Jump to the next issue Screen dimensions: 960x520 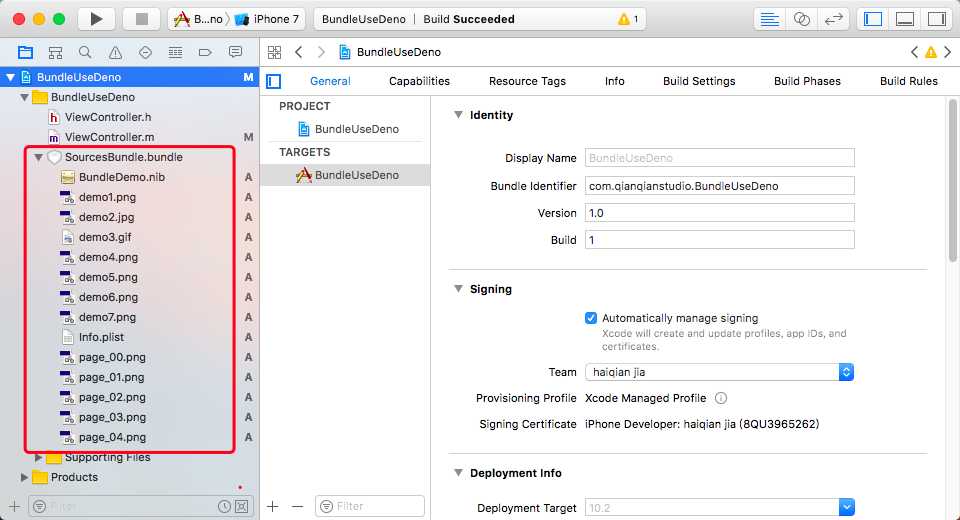click(x=947, y=53)
